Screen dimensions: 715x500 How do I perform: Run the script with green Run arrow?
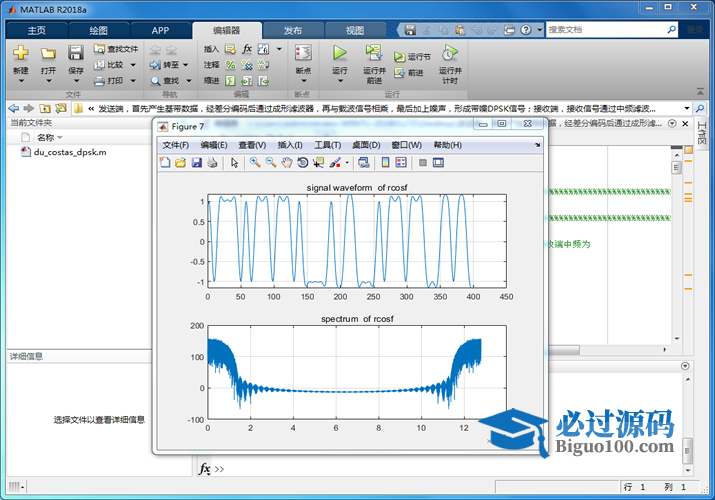click(339, 53)
